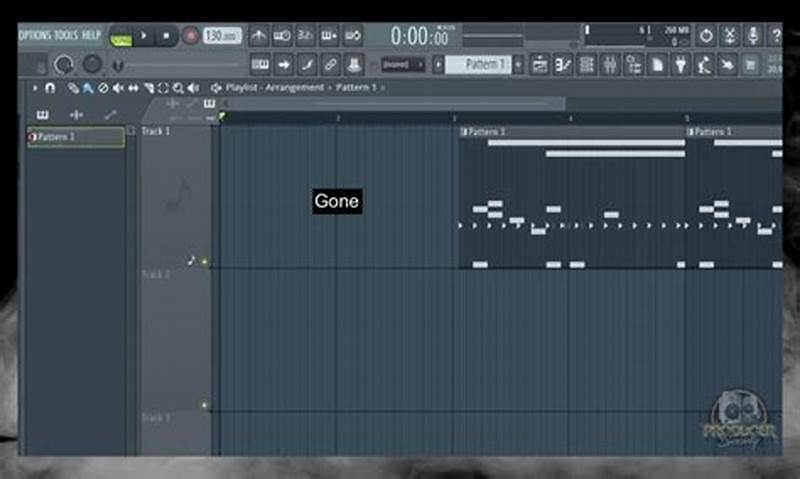Open the plugin picker plug icon
The height and width of the screenshot is (479, 800).
681,65
